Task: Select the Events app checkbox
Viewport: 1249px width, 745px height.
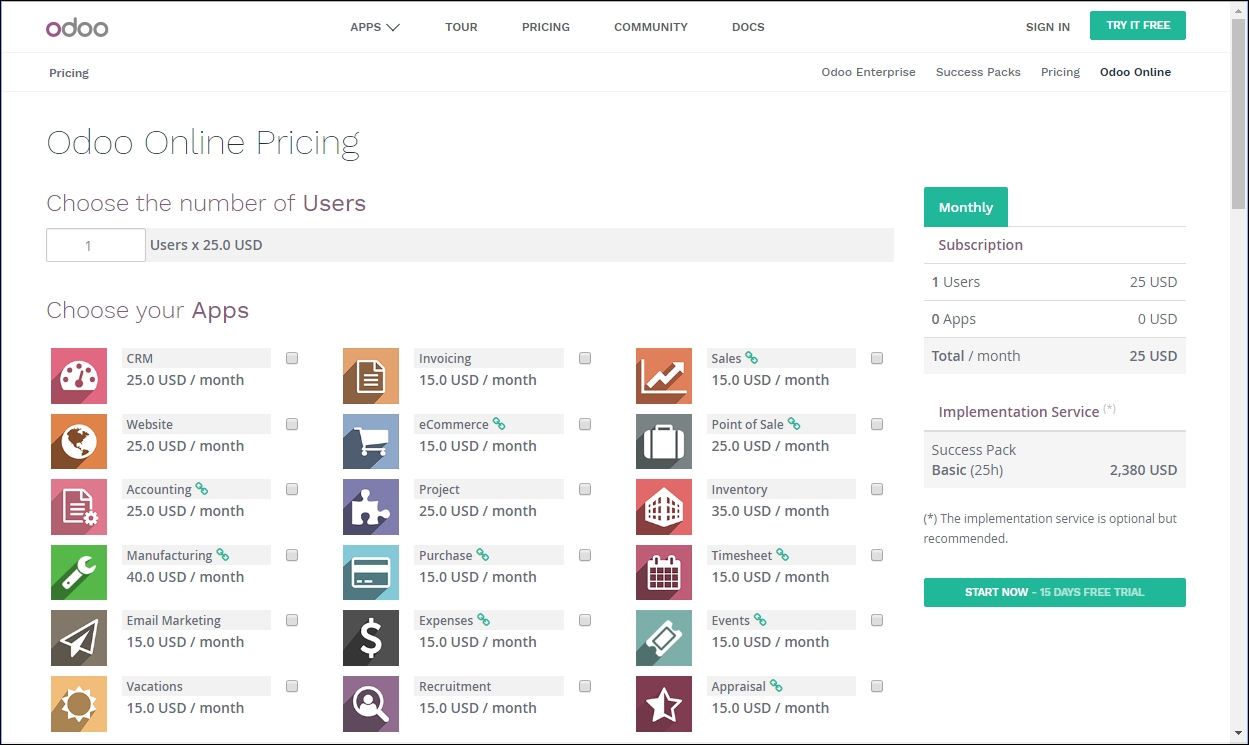Action: [877, 620]
